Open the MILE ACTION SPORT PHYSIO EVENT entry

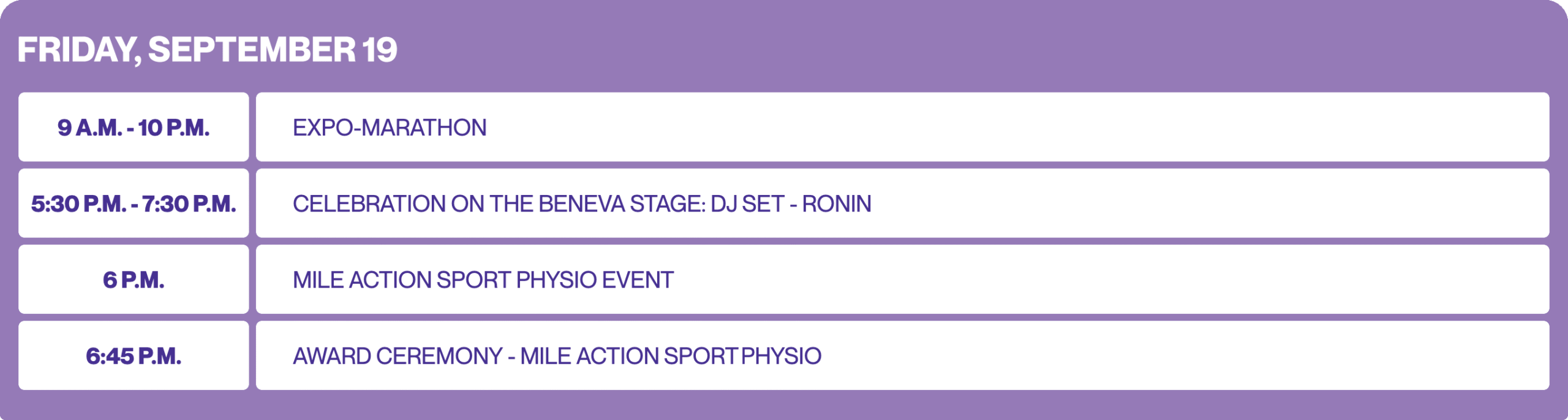point(483,280)
